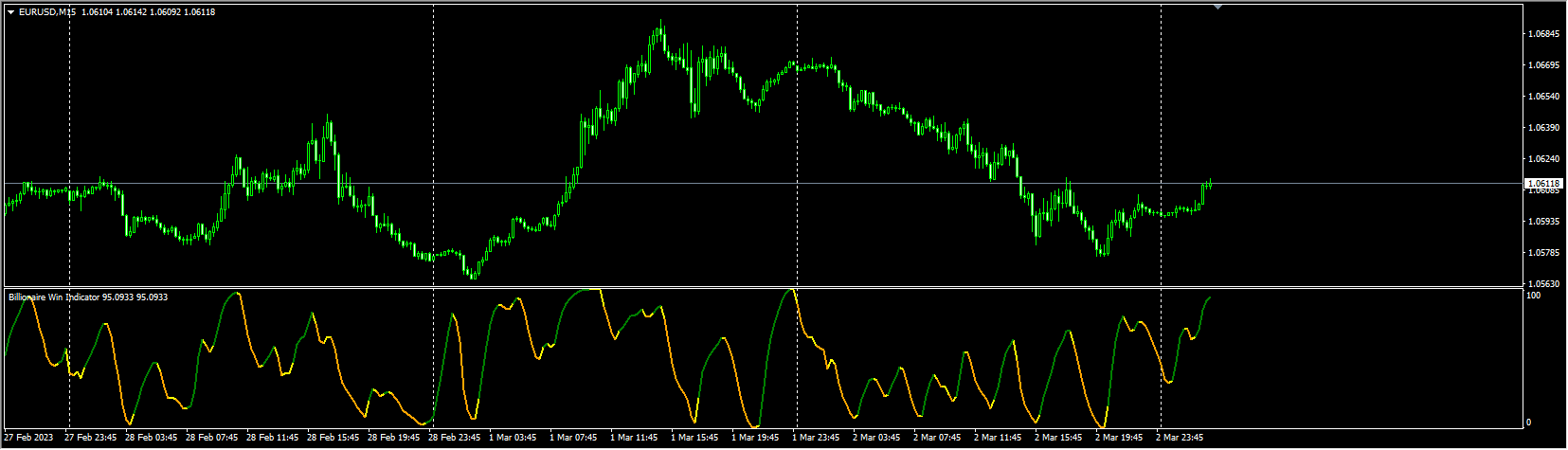Click the 1.06240 price axis label
Image resolution: width=1568 pixels, height=450 pixels.
(1543, 159)
